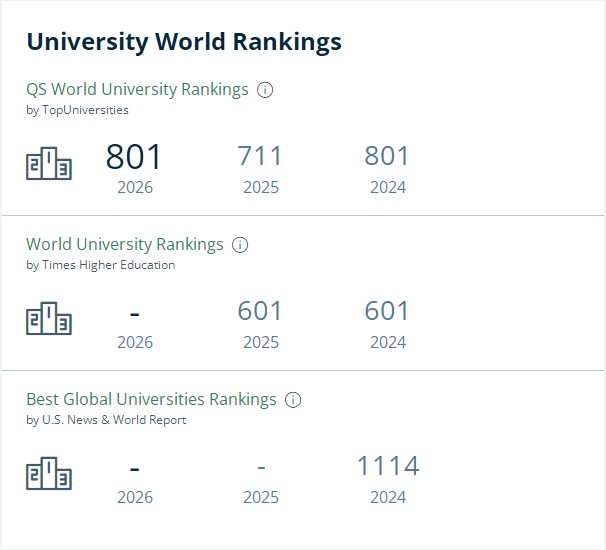Screen dimensions: 606x550
Task: Click the University World Rankings heading
Action: click(184, 42)
